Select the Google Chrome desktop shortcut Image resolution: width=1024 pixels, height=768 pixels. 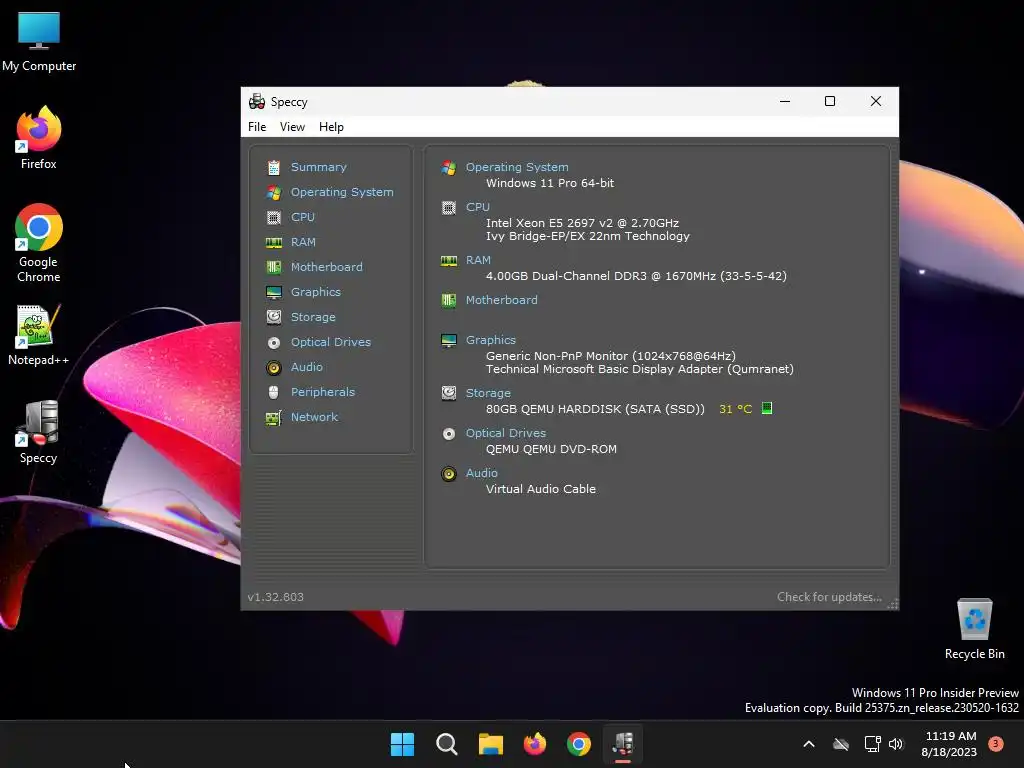click(39, 243)
